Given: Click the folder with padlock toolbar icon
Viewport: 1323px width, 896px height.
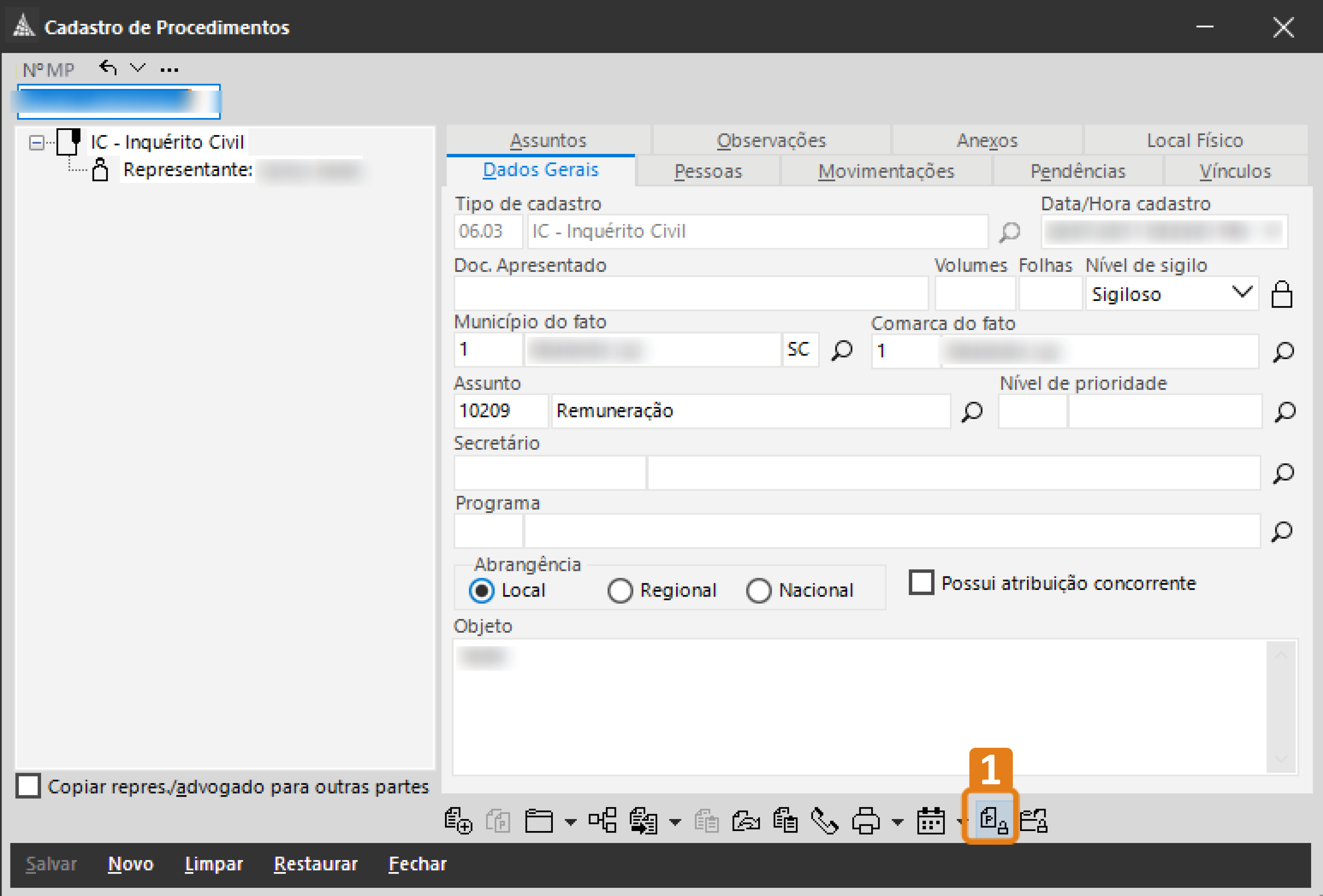Looking at the screenshot, I should [1033, 821].
